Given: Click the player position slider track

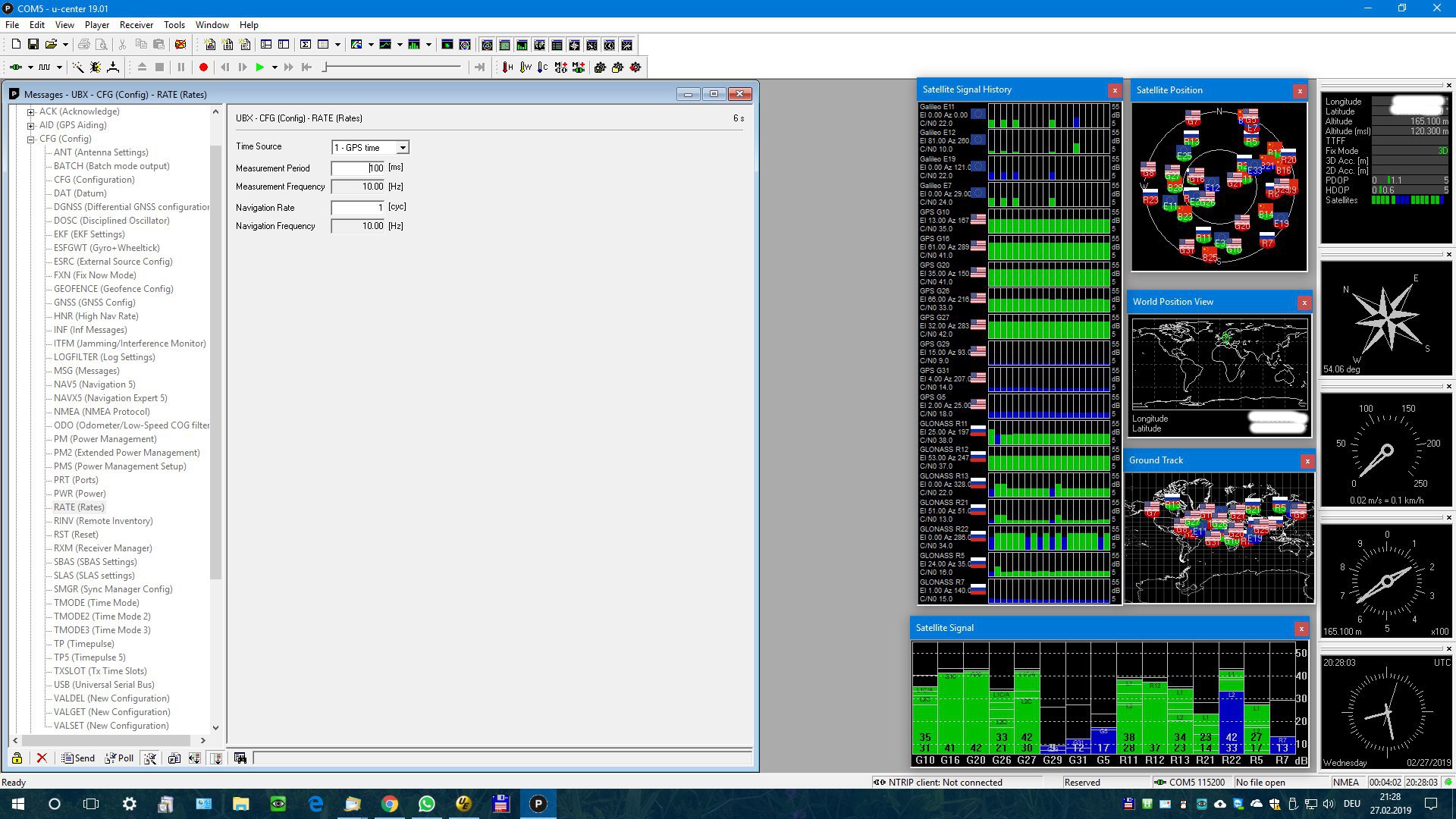Looking at the screenshot, I should [x=392, y=67].
